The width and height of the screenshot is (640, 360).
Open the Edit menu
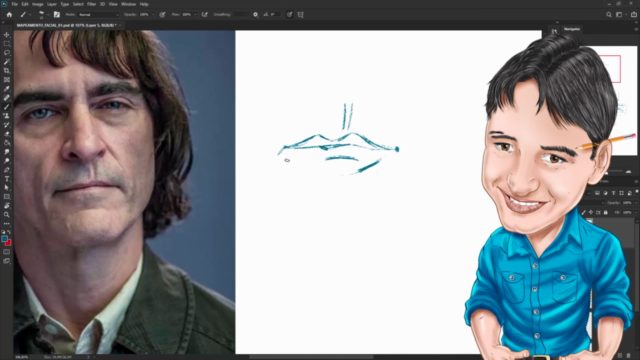pos(25,4)
